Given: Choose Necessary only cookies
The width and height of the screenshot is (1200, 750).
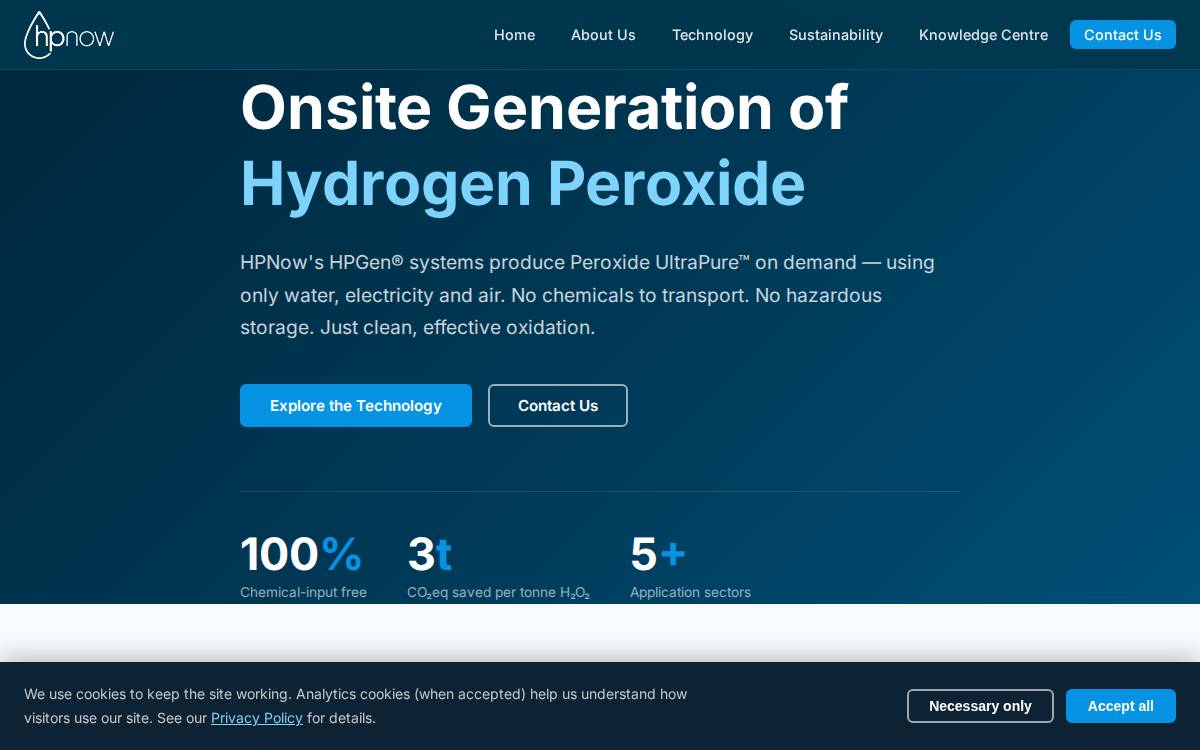Looking at the screenshot, I should tap(980, 706).
